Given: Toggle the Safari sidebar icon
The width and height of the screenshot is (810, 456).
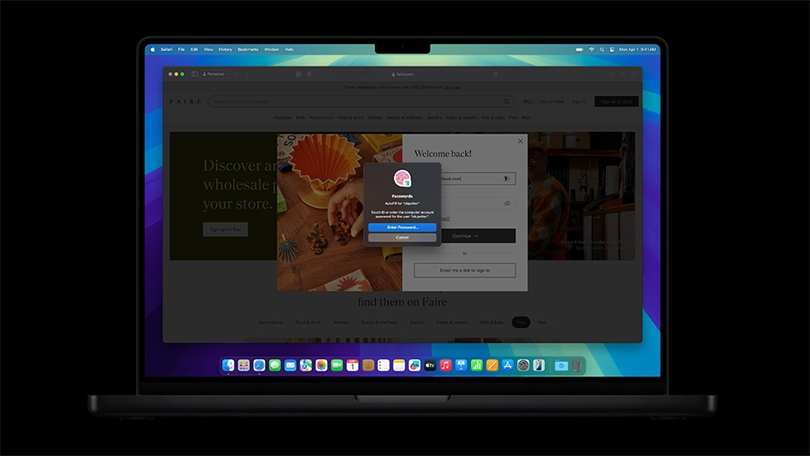Looking at the screenshot, I should tap(195, 74).
